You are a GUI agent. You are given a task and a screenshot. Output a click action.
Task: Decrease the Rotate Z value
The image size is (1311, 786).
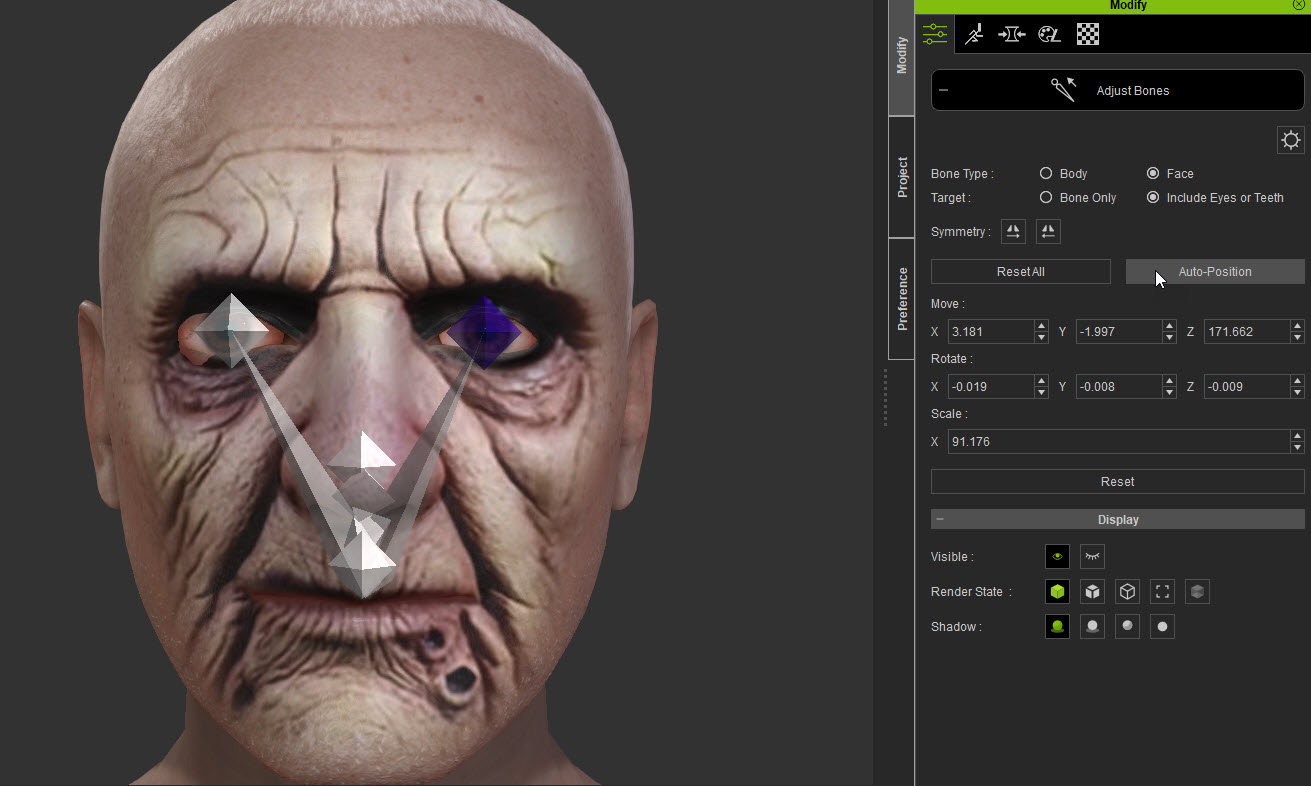pyautogui.click(x=1297, y=392)
